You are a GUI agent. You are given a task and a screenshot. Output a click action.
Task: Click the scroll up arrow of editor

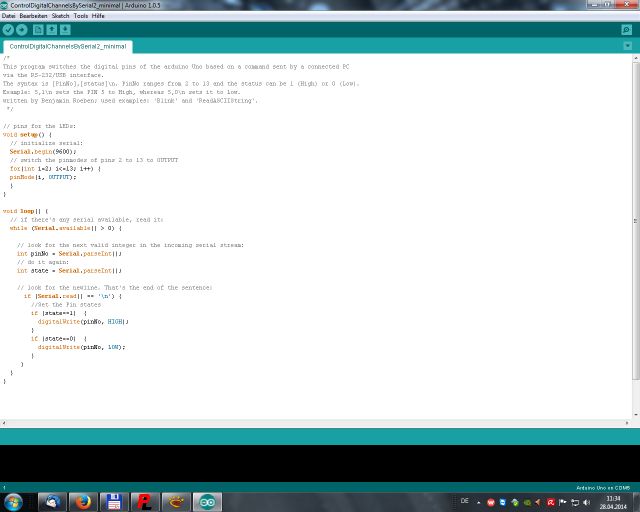pos(636,58)
